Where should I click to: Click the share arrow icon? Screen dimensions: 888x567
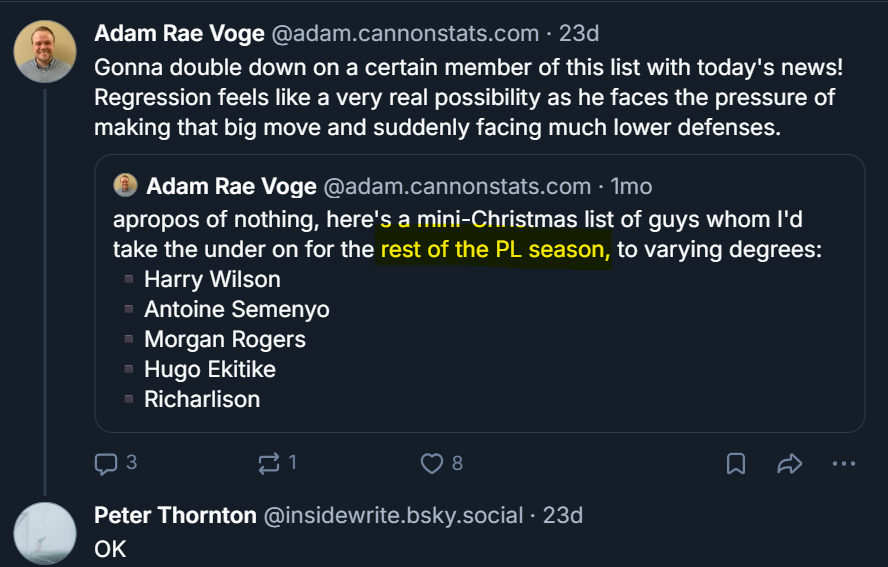tap(790, 463)
